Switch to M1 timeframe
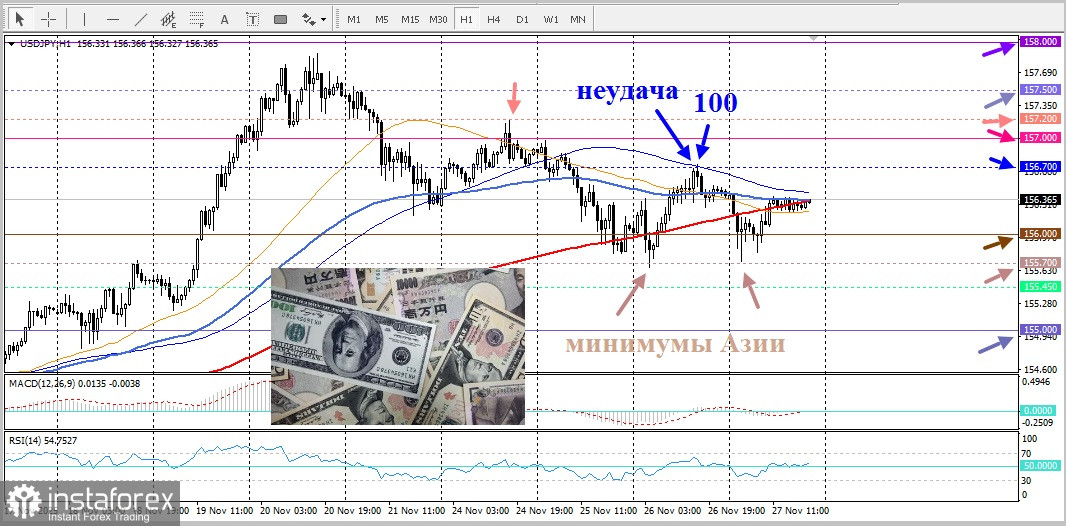Screen dimensions: 1066x526 tap(354, 19)
